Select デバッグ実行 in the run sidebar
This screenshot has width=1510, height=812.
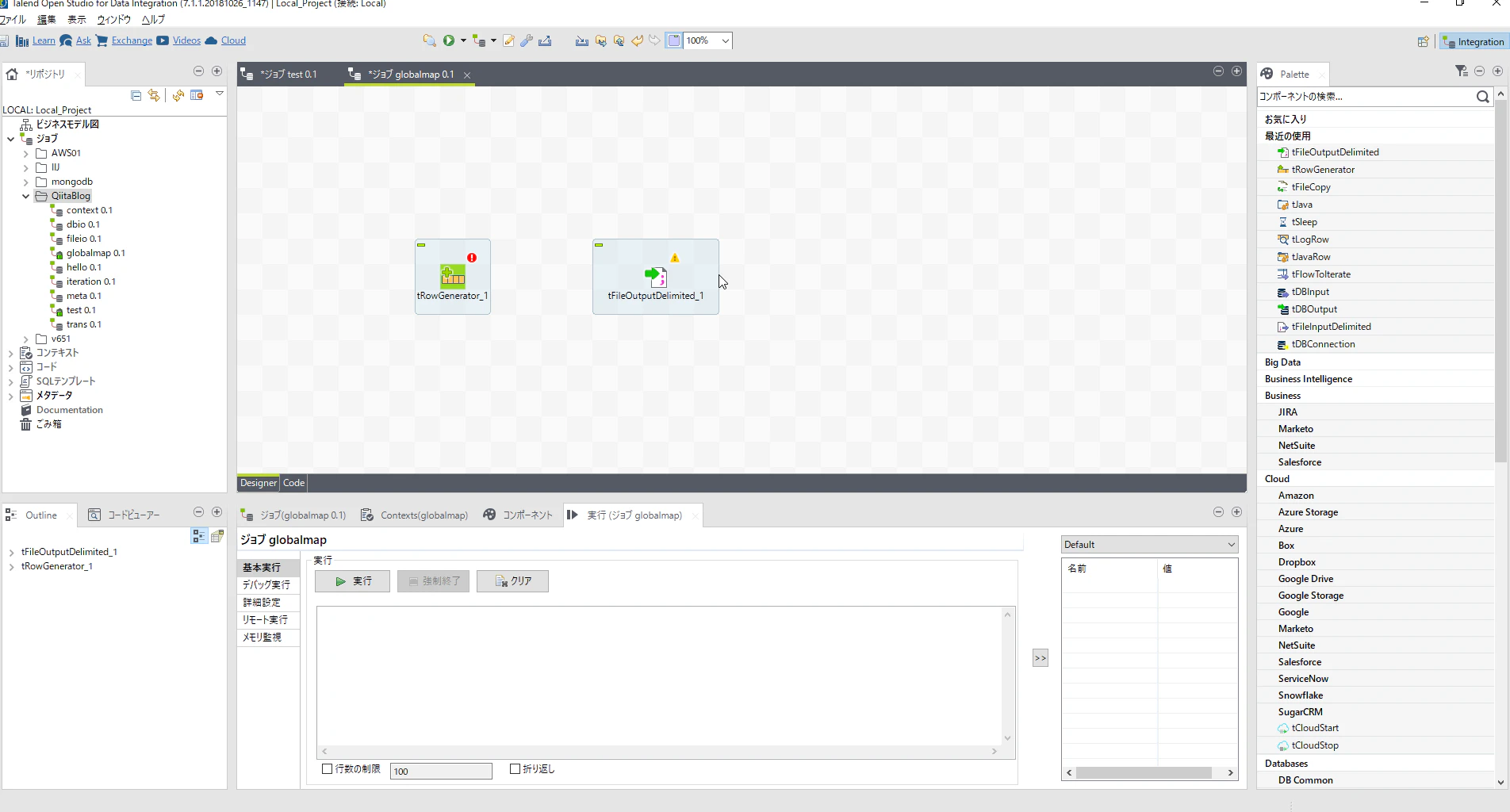pyautogui.click(x=267, y=585)
